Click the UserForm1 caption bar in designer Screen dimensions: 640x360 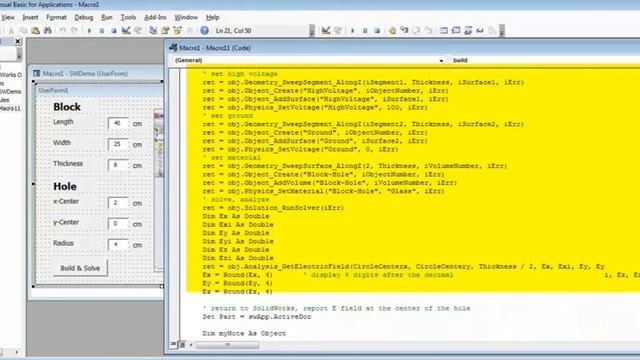pos(98,90)
